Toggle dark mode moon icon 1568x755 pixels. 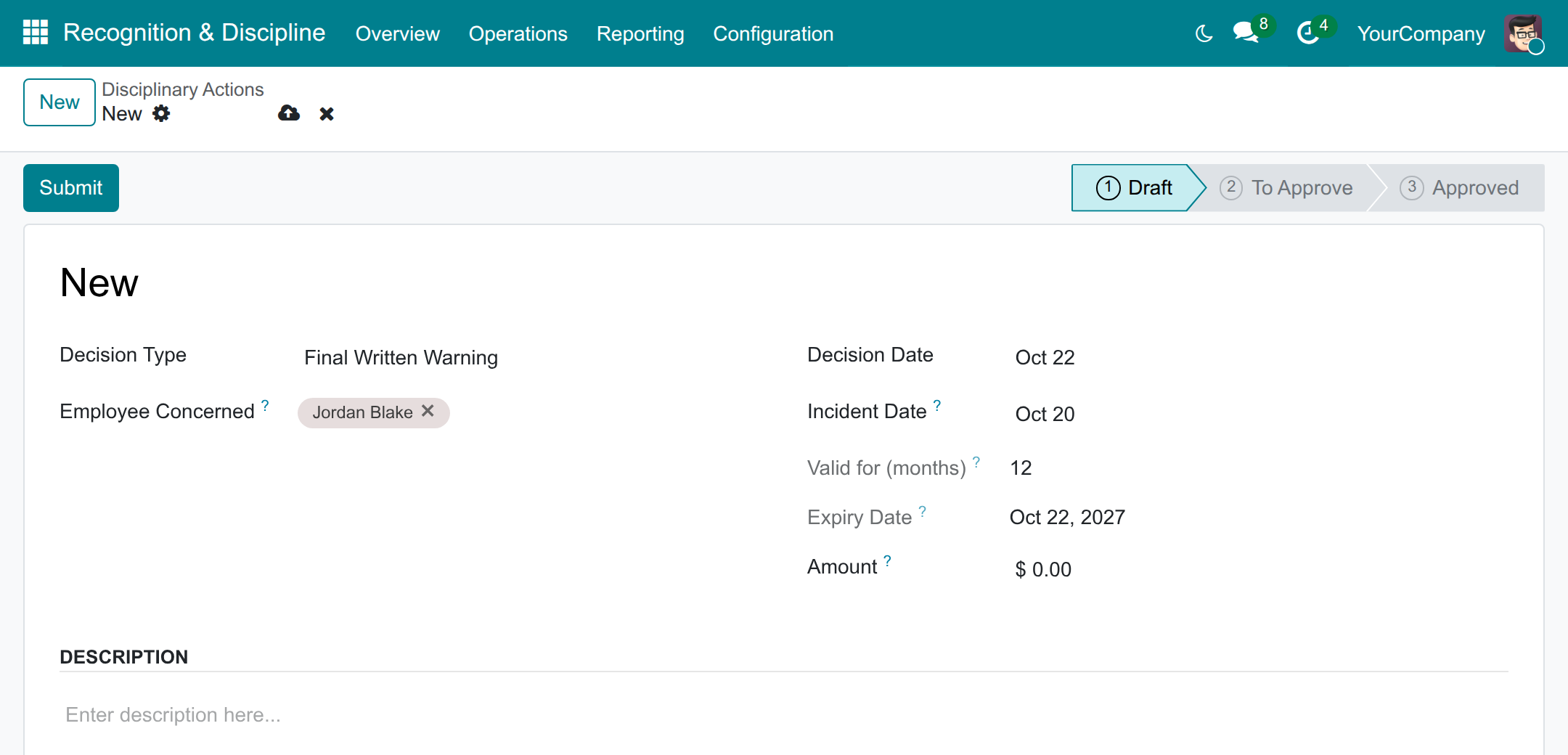(1204, 33)
